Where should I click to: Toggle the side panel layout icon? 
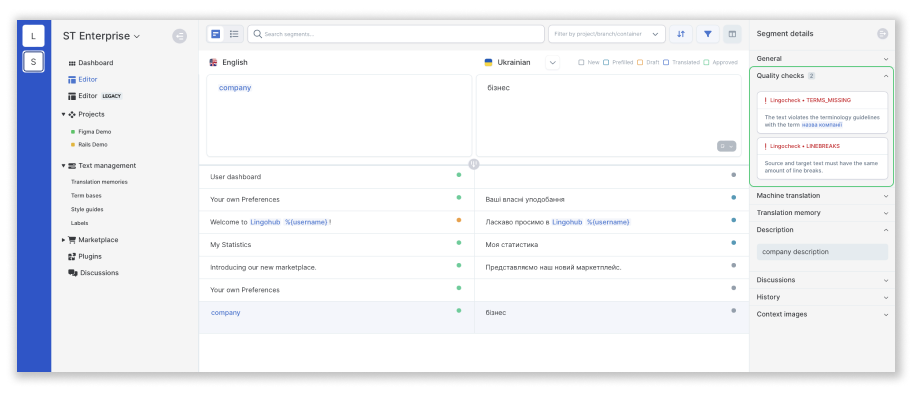pos(732,34)
